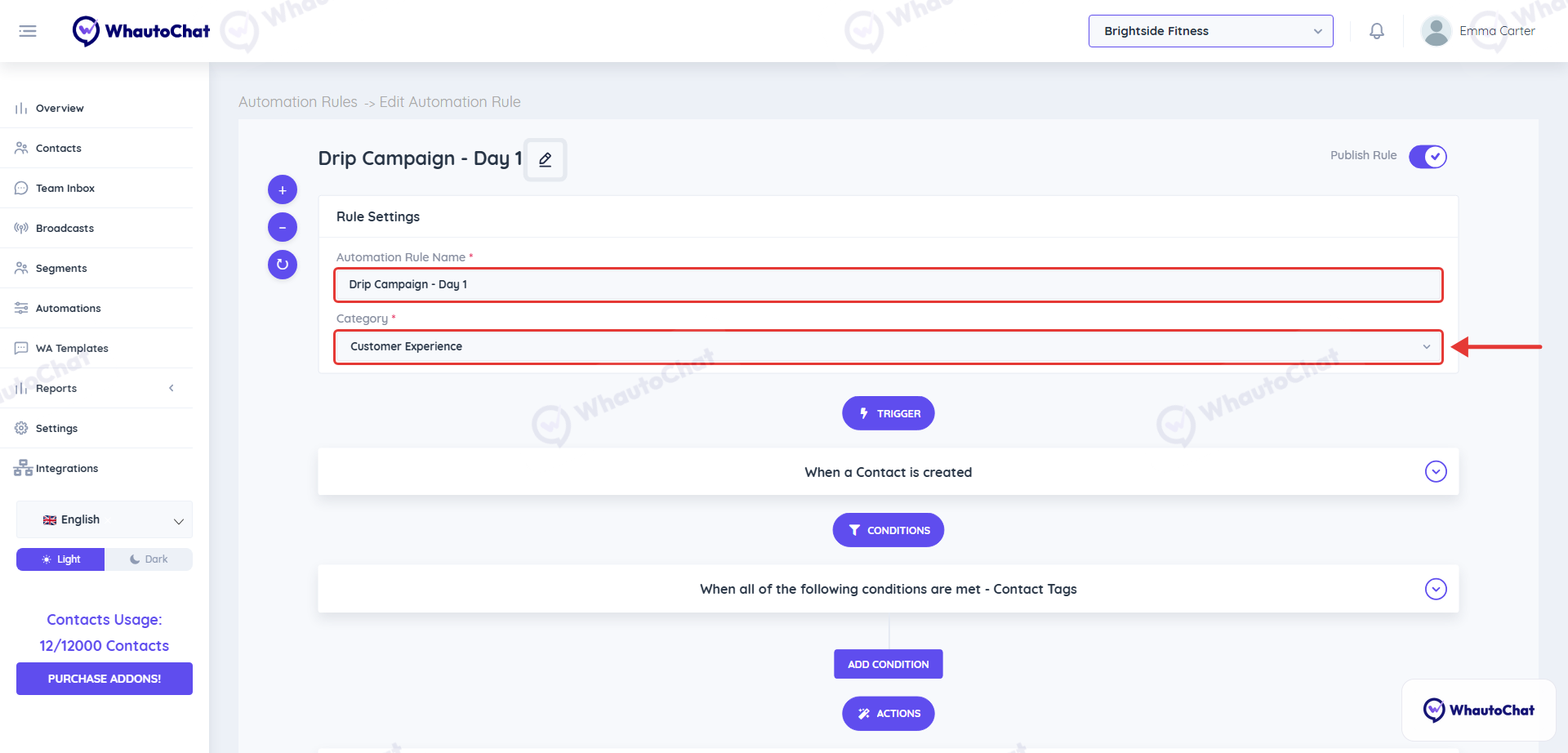The image size is (1568, 753).
Task: Open the Brightside Fitness account dropdown
Action: pyautogui.click(x=1210, y=31)
